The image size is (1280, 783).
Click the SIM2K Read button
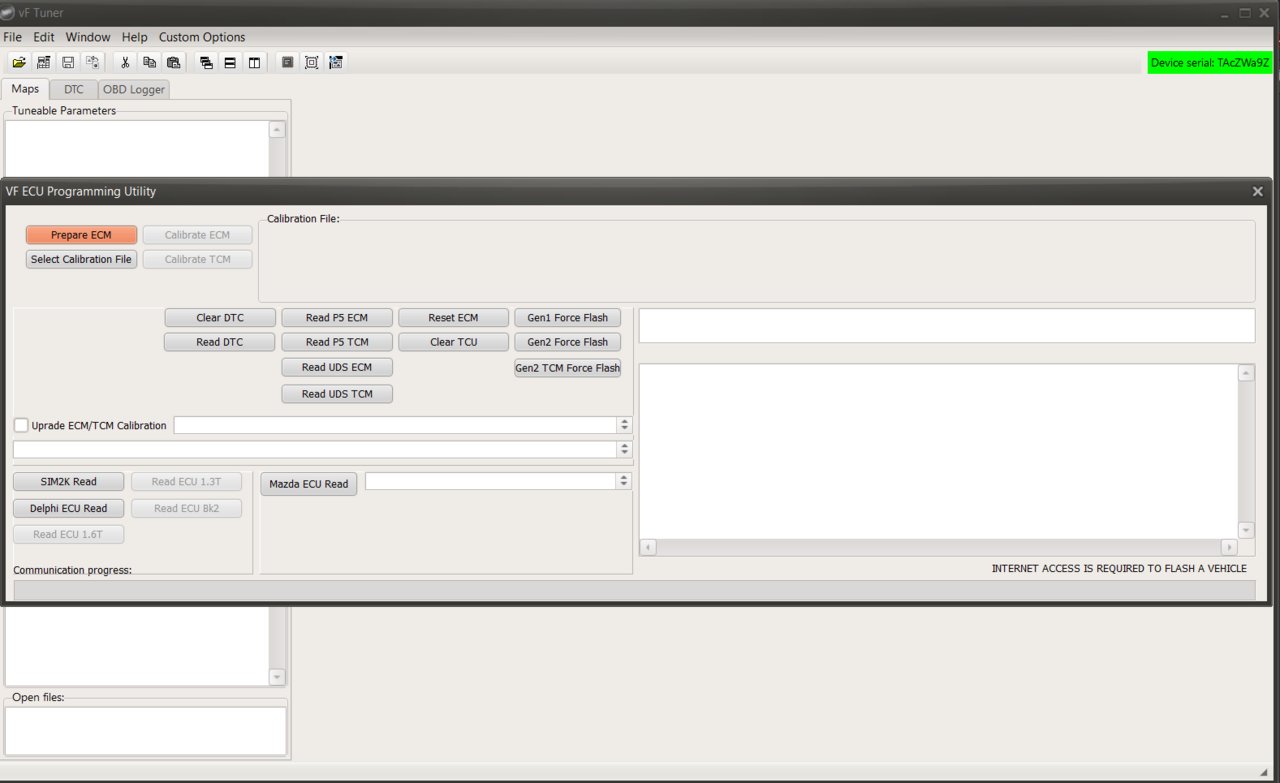coord(69,482)
